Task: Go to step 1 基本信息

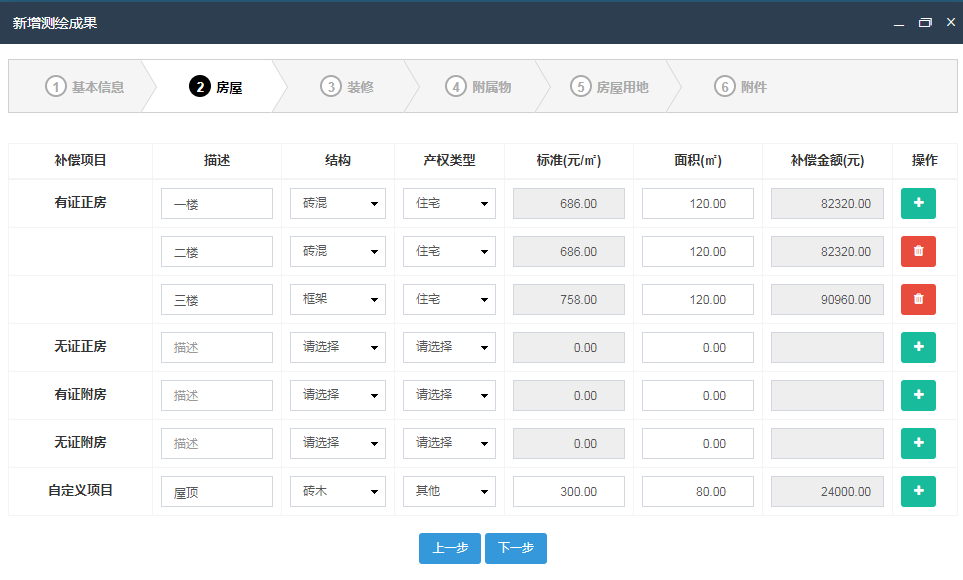Action: (x=85, y=87)
